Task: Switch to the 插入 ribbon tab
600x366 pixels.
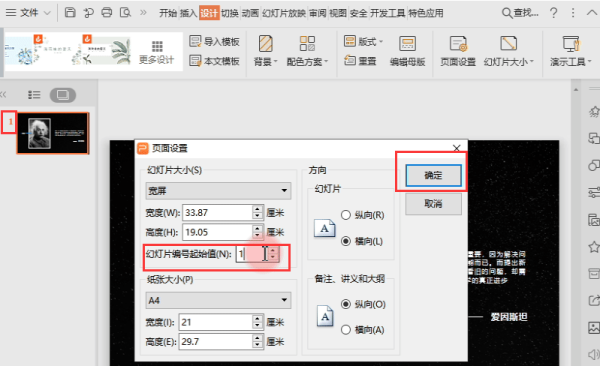Action: (188, 13)
